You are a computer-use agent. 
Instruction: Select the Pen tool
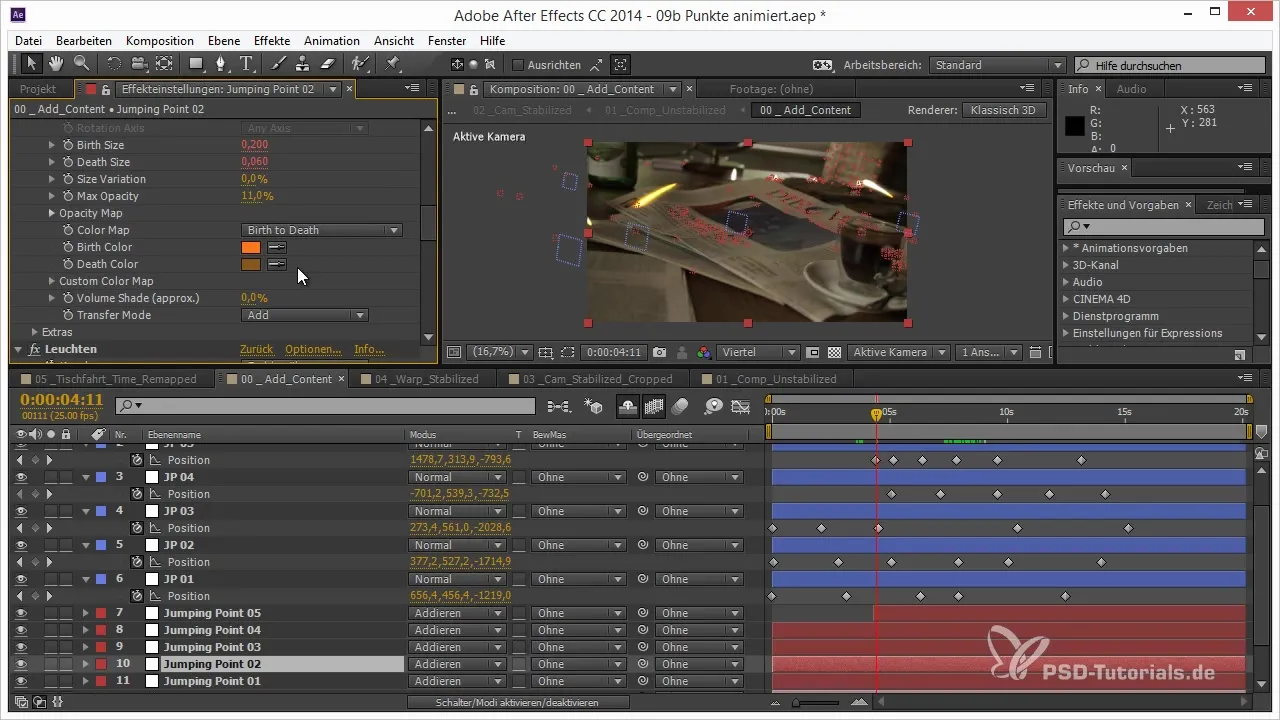tap(221, 64)
